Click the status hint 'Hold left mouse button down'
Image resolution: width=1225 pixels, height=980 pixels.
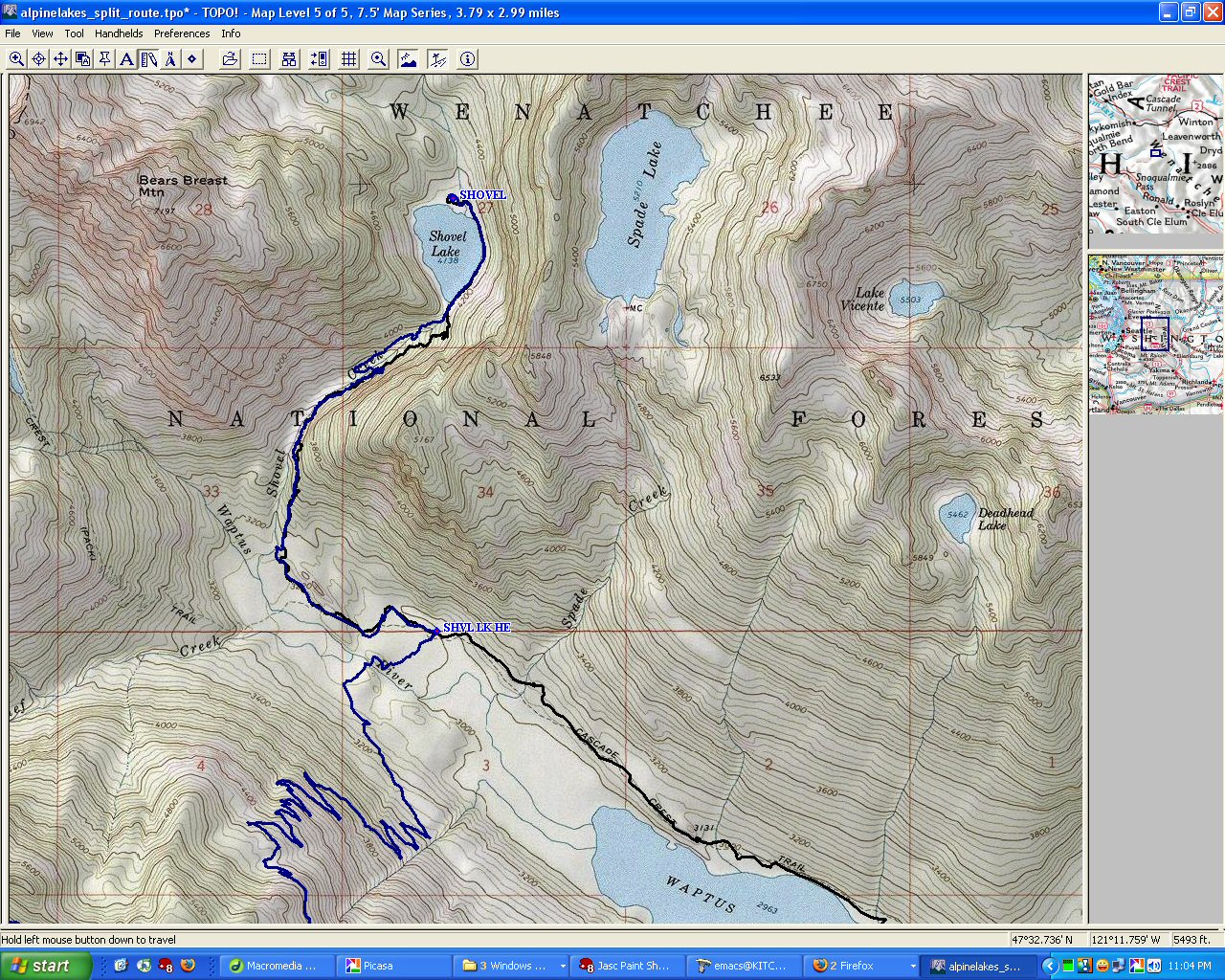89,940
